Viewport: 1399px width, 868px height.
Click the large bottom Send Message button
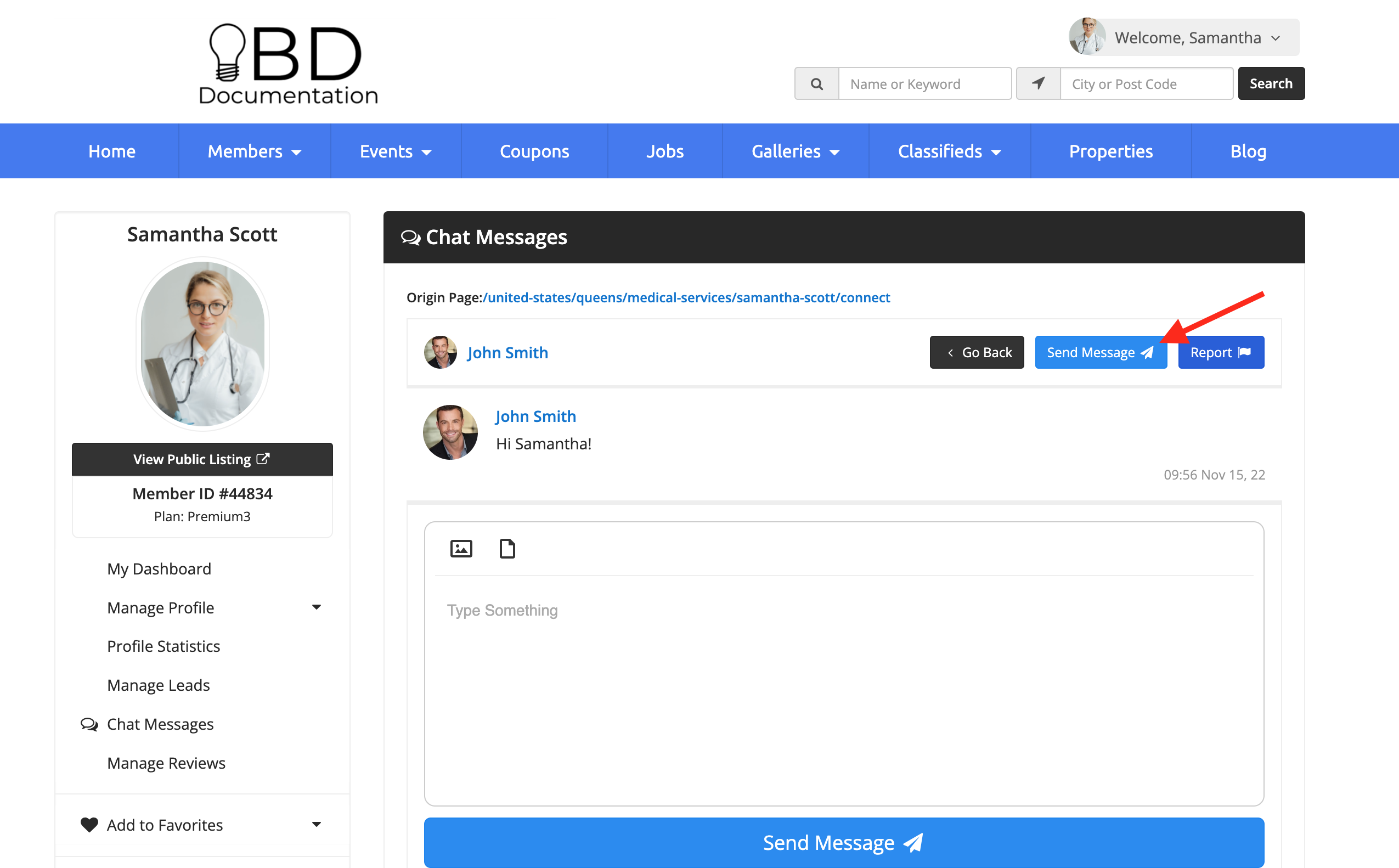843,842
